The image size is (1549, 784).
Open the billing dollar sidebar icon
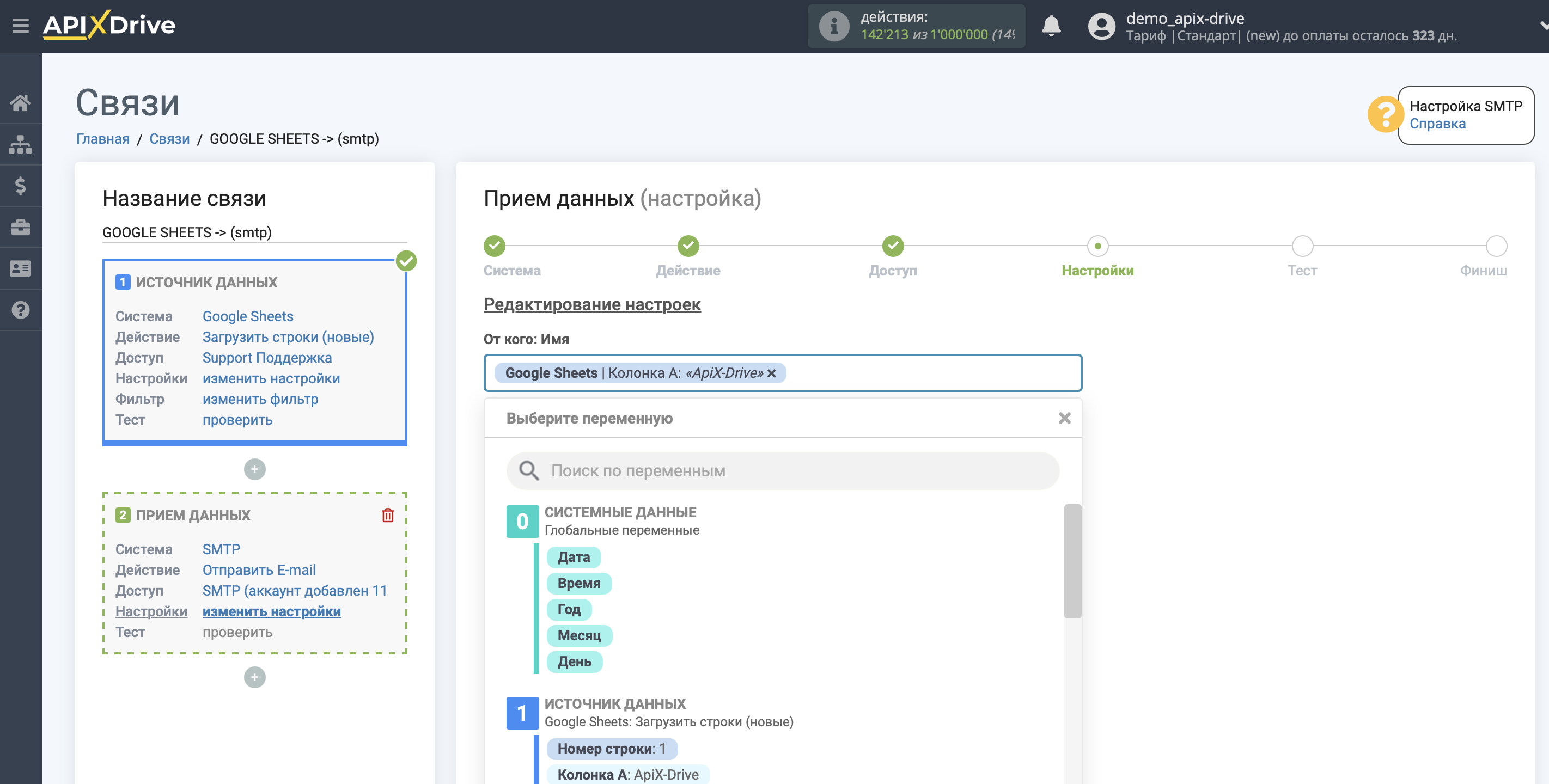[x=21, y=186]
